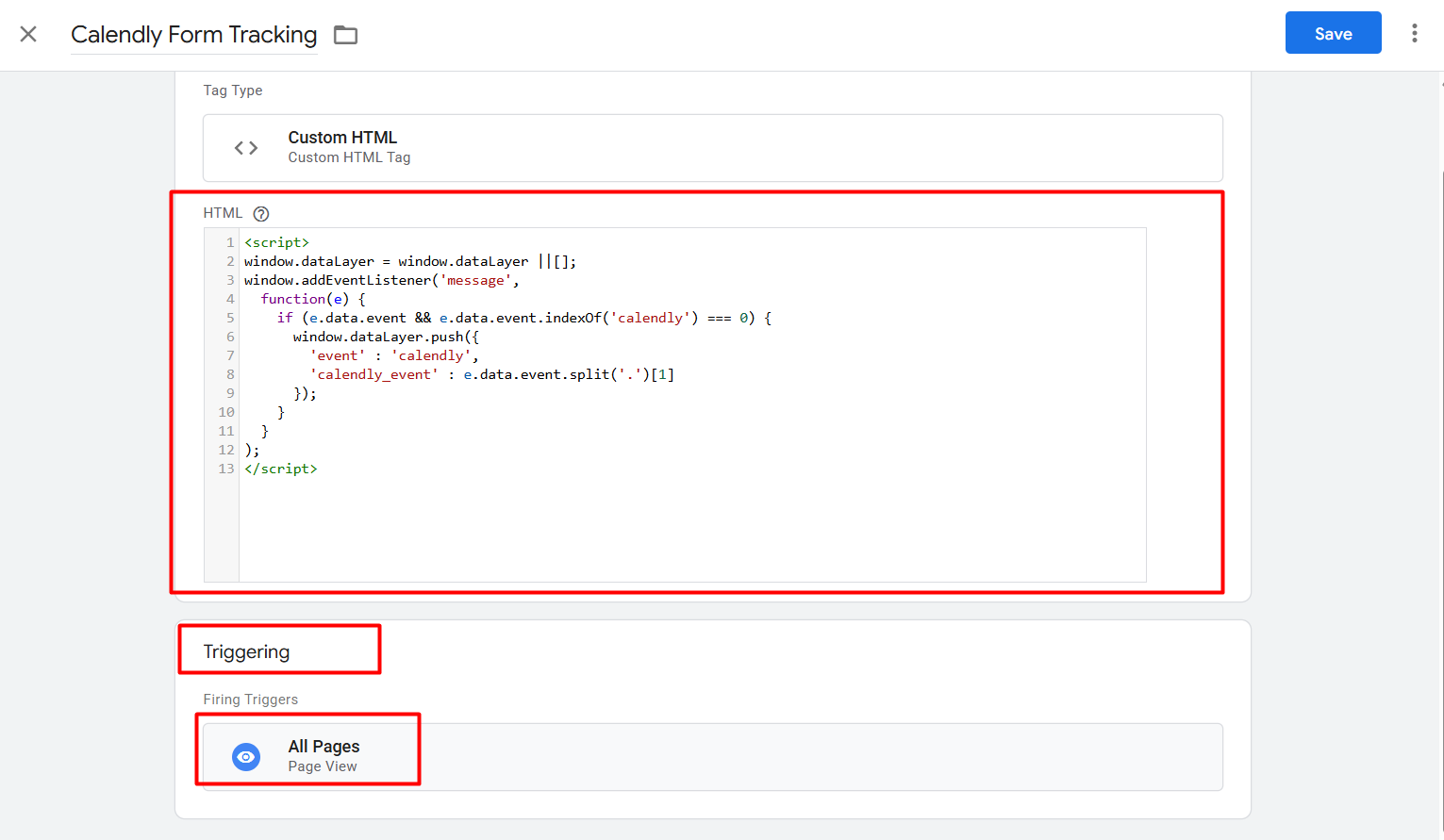Save the Calendly Form Tracking tag
The height and width of the screenshot is (840, 1444).
click(1332, 34)
